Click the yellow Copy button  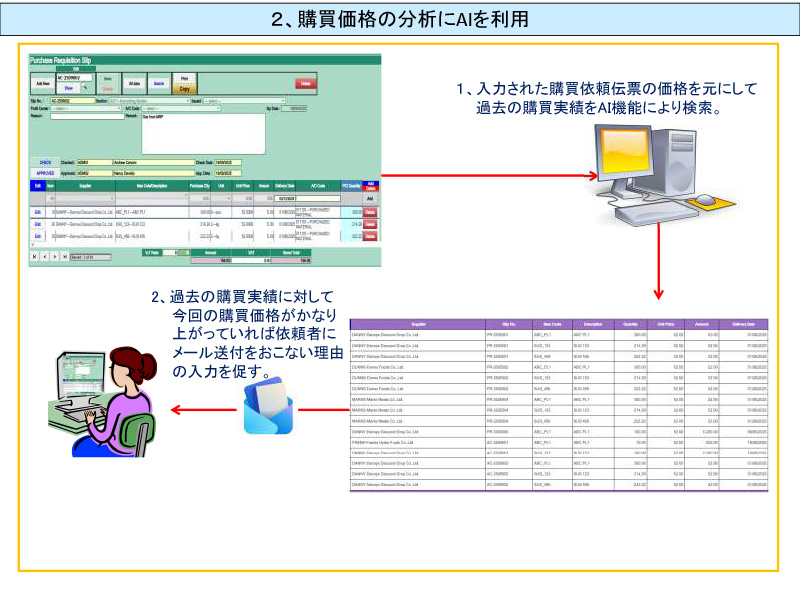point(184,88)
